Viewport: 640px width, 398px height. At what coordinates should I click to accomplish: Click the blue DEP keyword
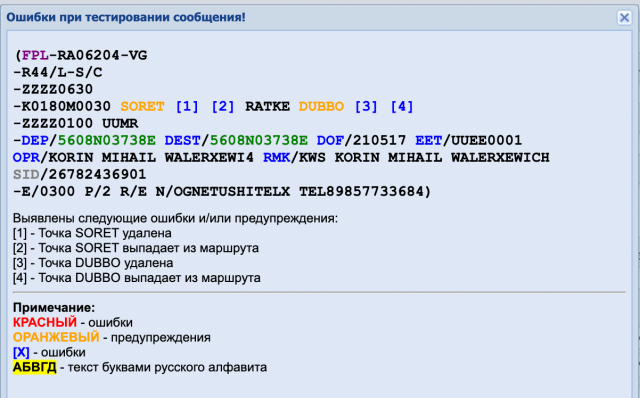pyautogui.click(x=35, y=140)
